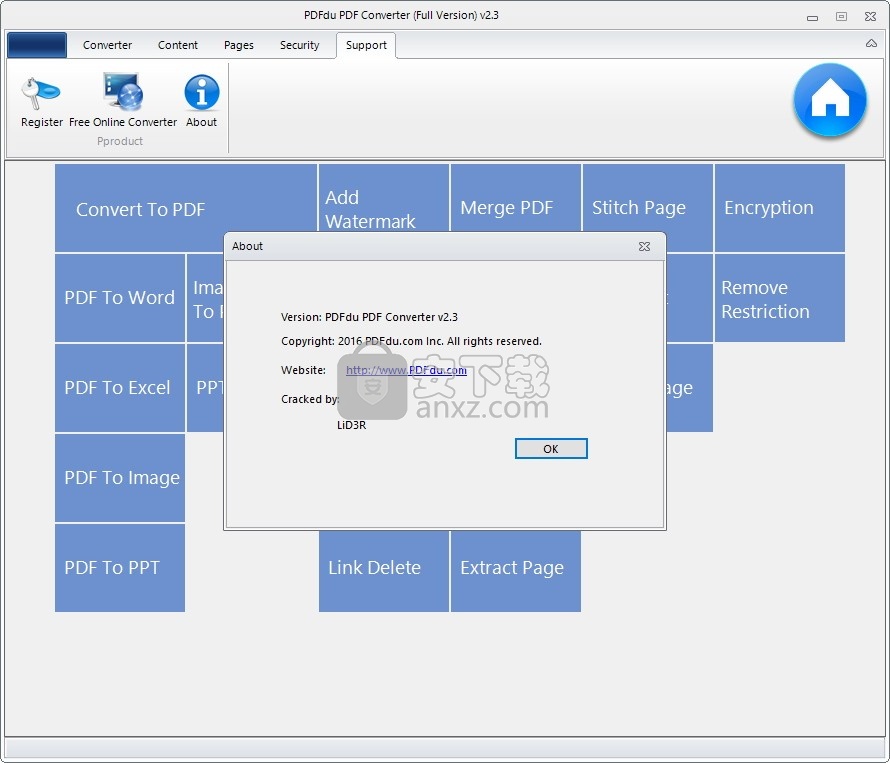Open the Extract Page tile
The height and width of the screenshot is (763, 890).
[x=515, y=571]
